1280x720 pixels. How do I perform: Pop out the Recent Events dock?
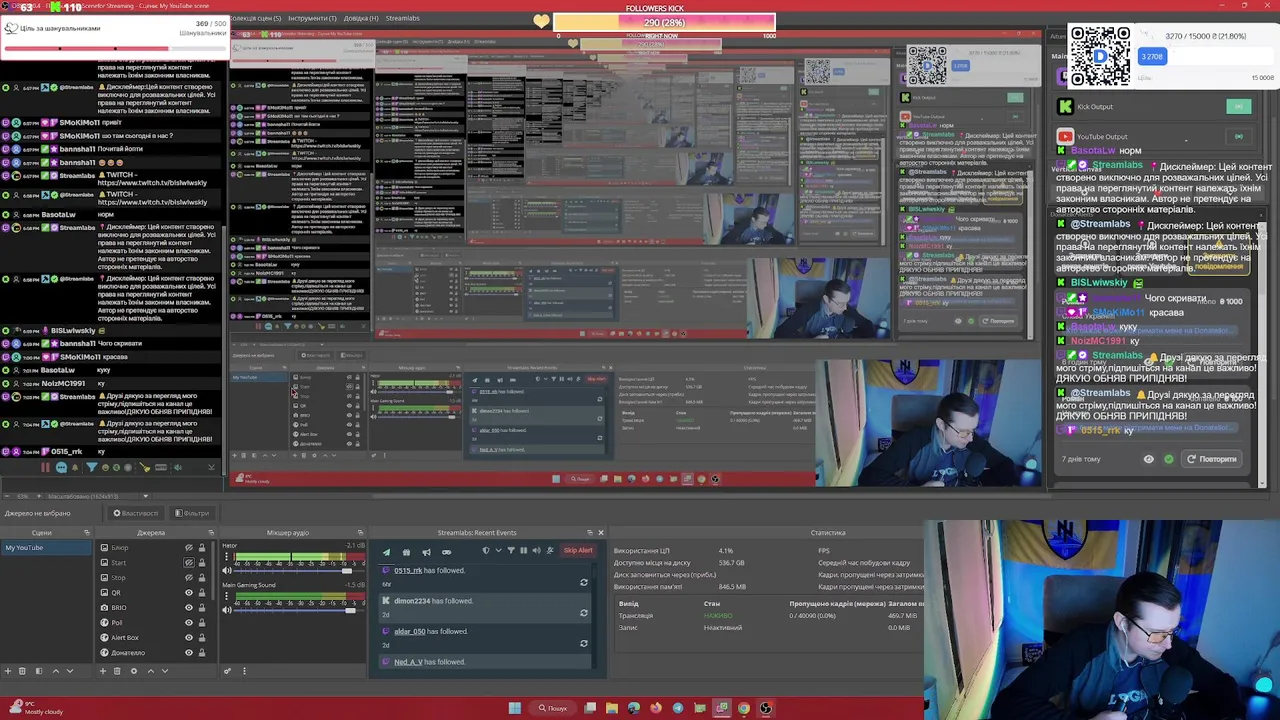pyautogui.click(x=590, y=533)
